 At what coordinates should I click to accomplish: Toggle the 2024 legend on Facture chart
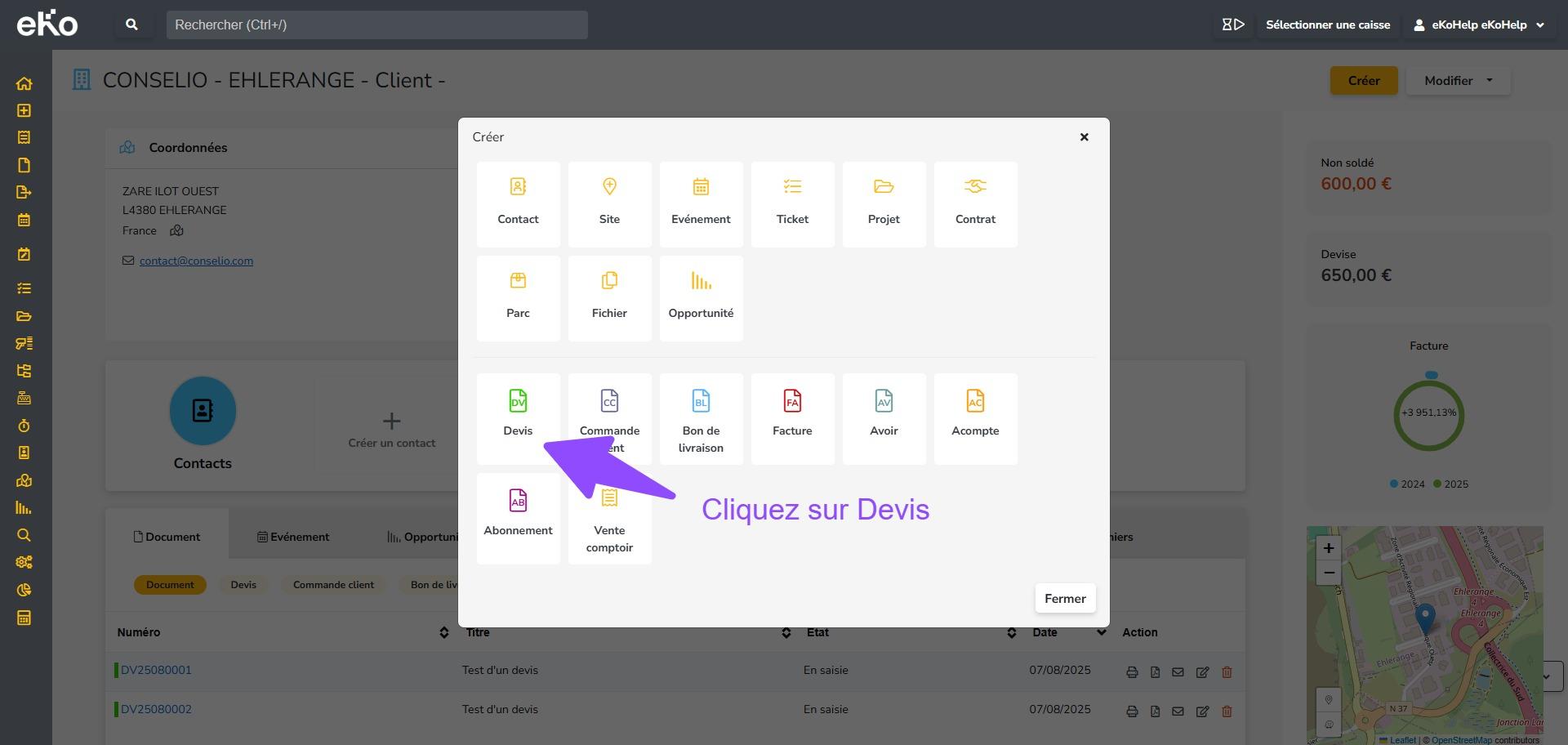point(1406,484)
